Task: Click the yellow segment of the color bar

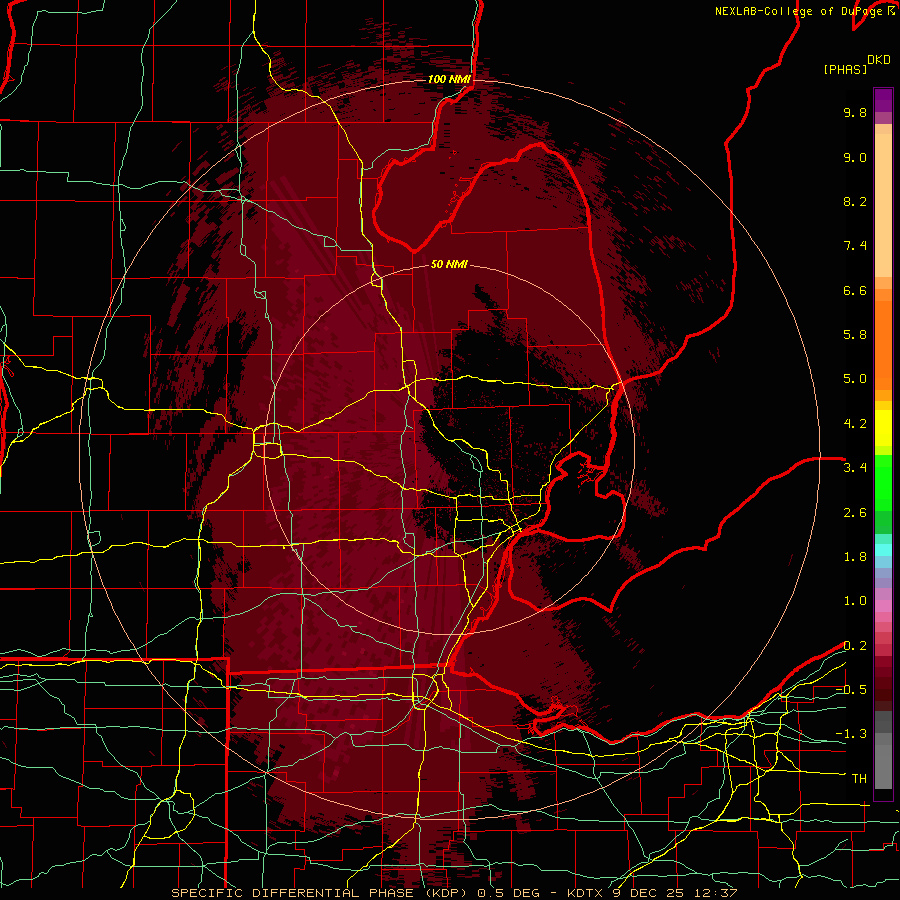Action: click(x=883, y=428)
